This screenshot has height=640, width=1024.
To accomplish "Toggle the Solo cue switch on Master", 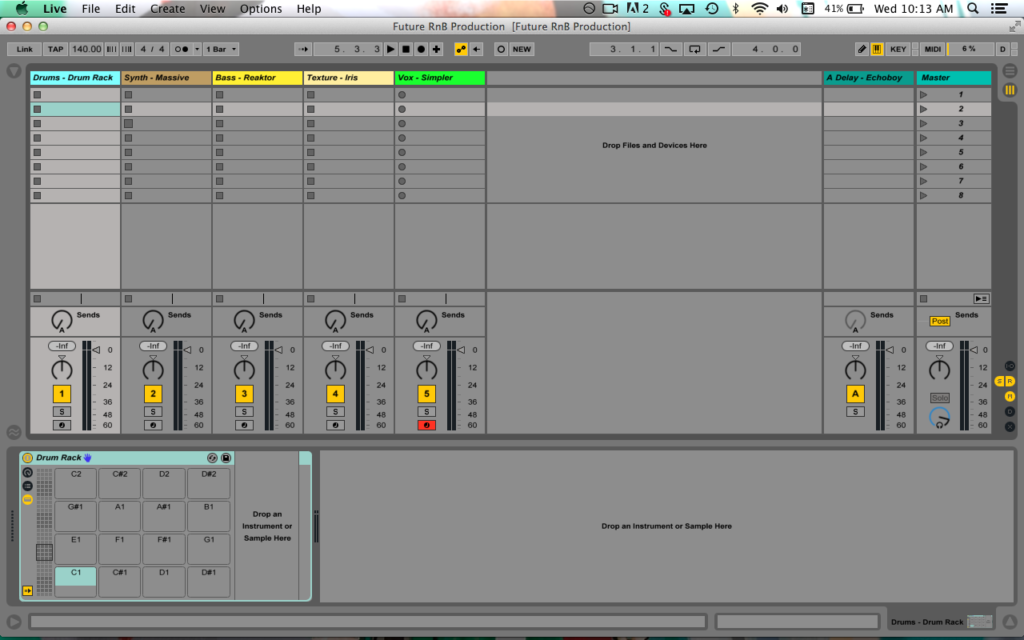I will coord(940,398).
